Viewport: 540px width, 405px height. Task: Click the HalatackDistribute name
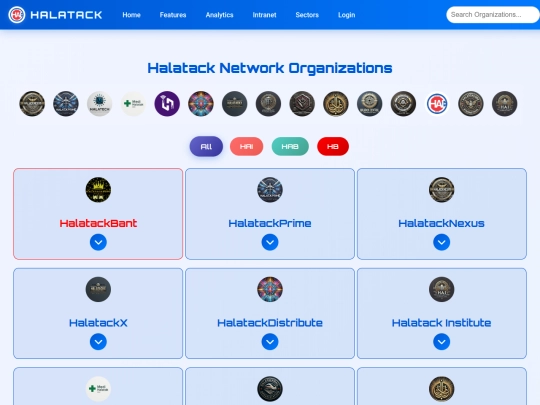coord(270,323)
